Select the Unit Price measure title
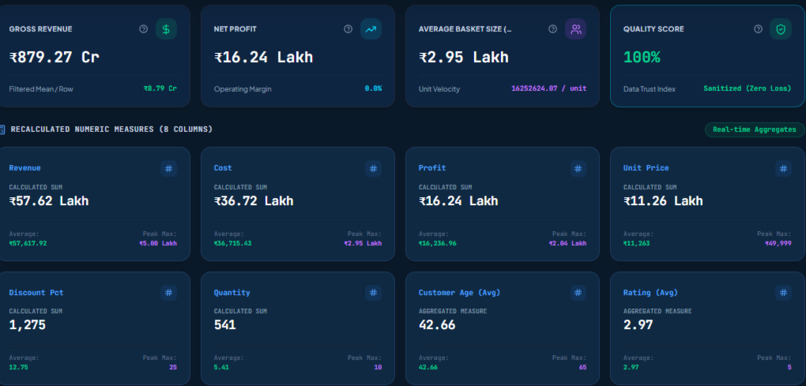Viewport: 806px width, 386px height. coord(646,168)
